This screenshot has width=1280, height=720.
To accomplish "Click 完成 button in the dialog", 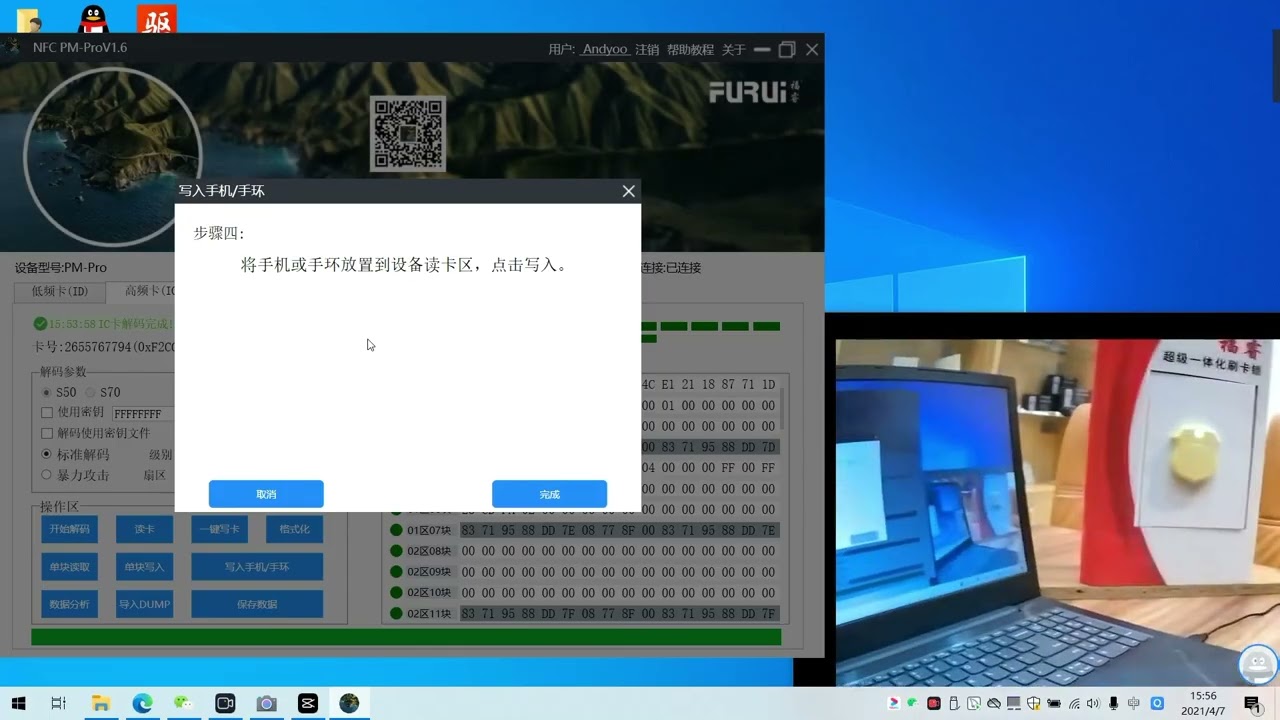I will pos(549,494).
